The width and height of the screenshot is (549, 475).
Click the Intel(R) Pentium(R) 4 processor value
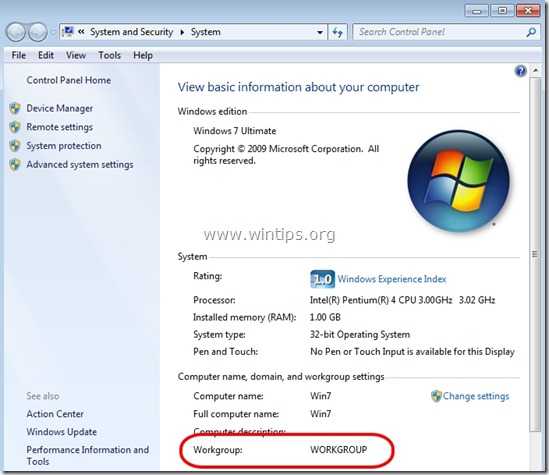coord(402,300)
